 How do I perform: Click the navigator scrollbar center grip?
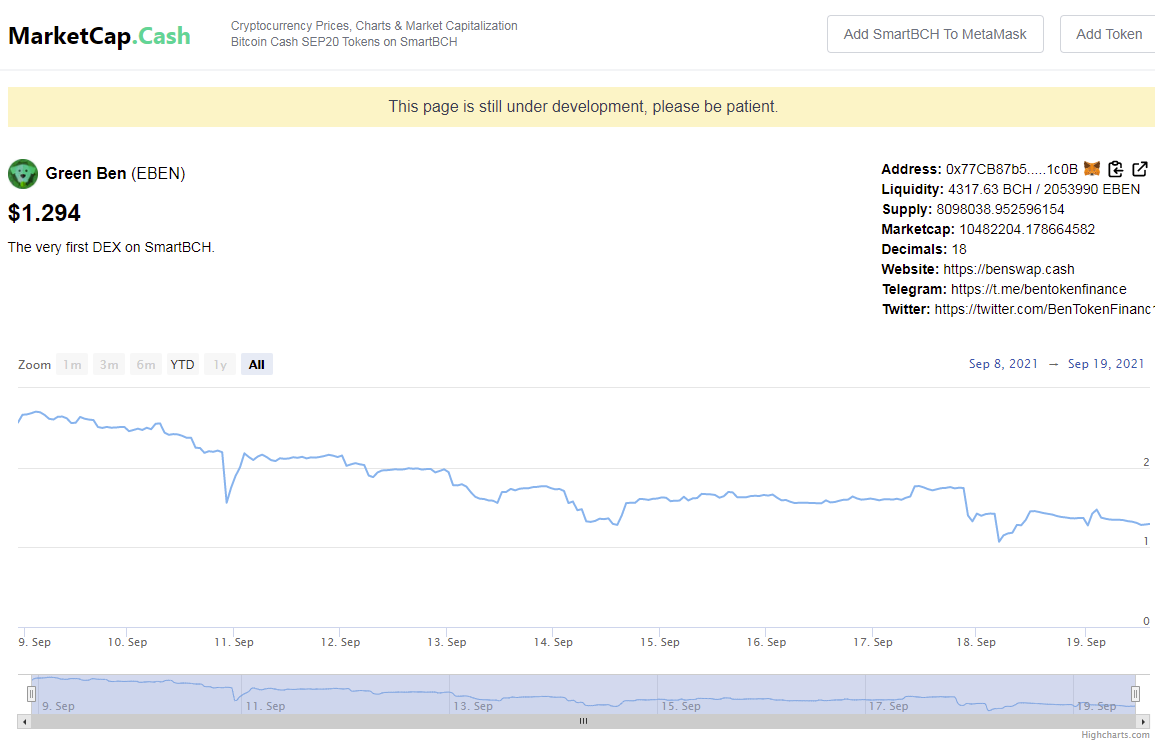[583, 722]
